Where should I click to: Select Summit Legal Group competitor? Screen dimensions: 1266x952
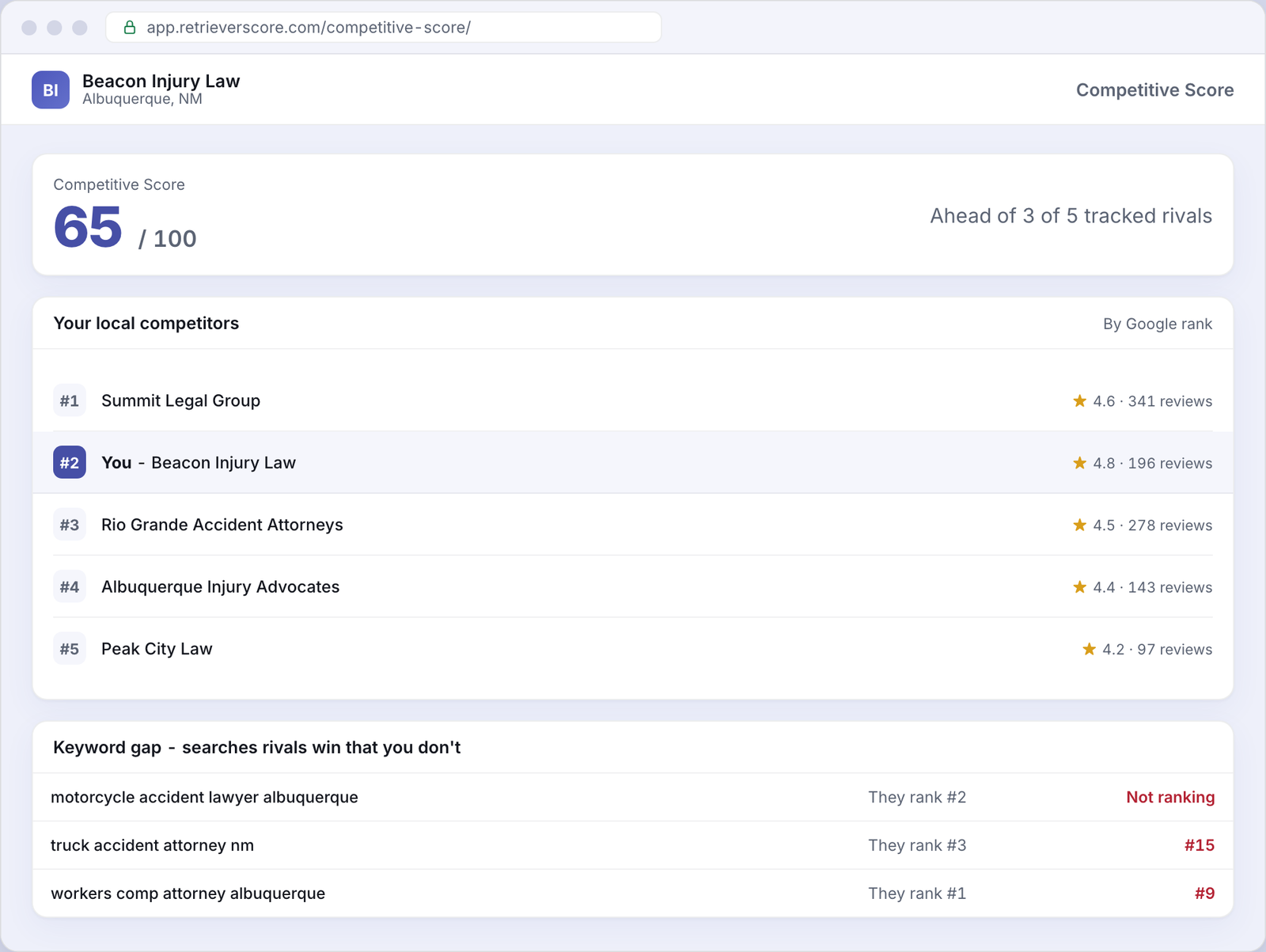coord(633,400)
